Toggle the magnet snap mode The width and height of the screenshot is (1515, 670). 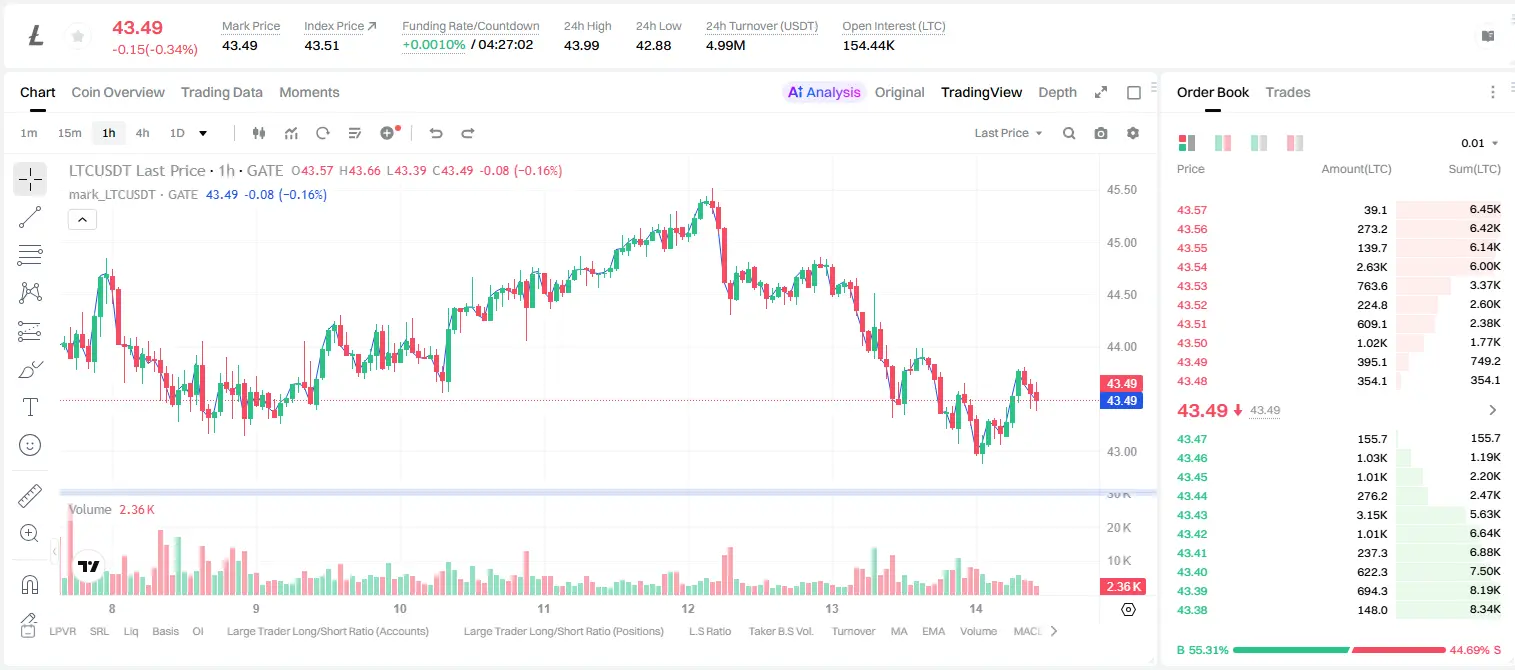click(x=30, y=584)
